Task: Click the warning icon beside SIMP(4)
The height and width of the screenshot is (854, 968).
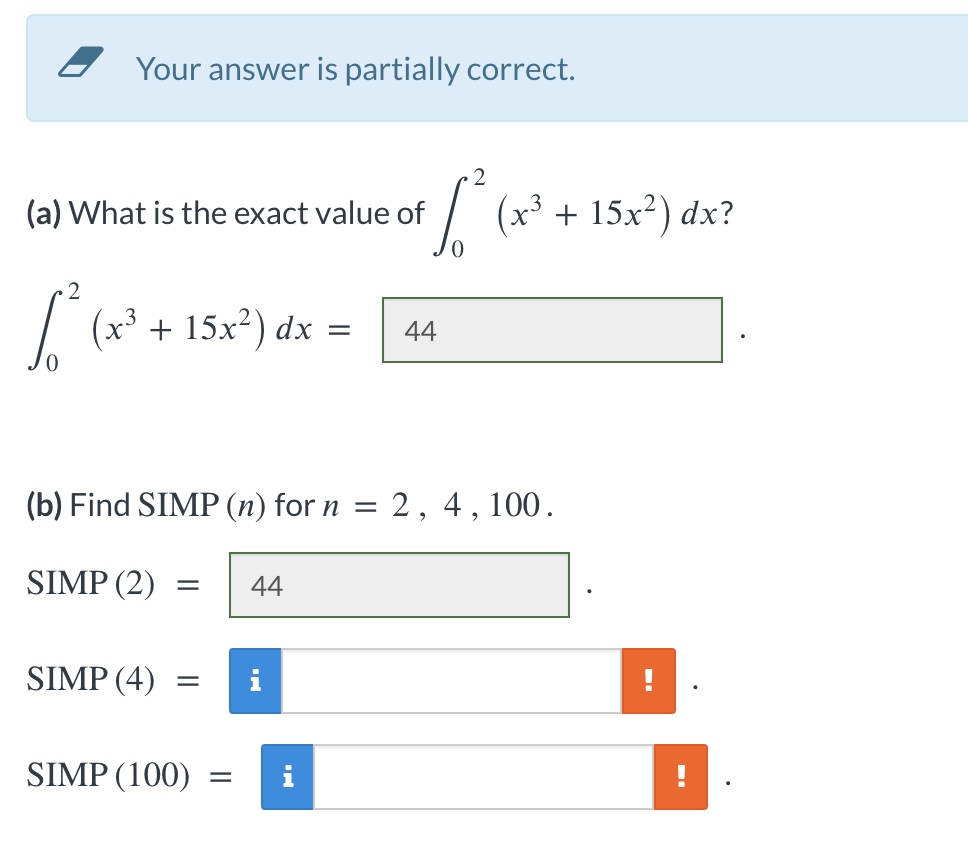Action: [648, 680]
